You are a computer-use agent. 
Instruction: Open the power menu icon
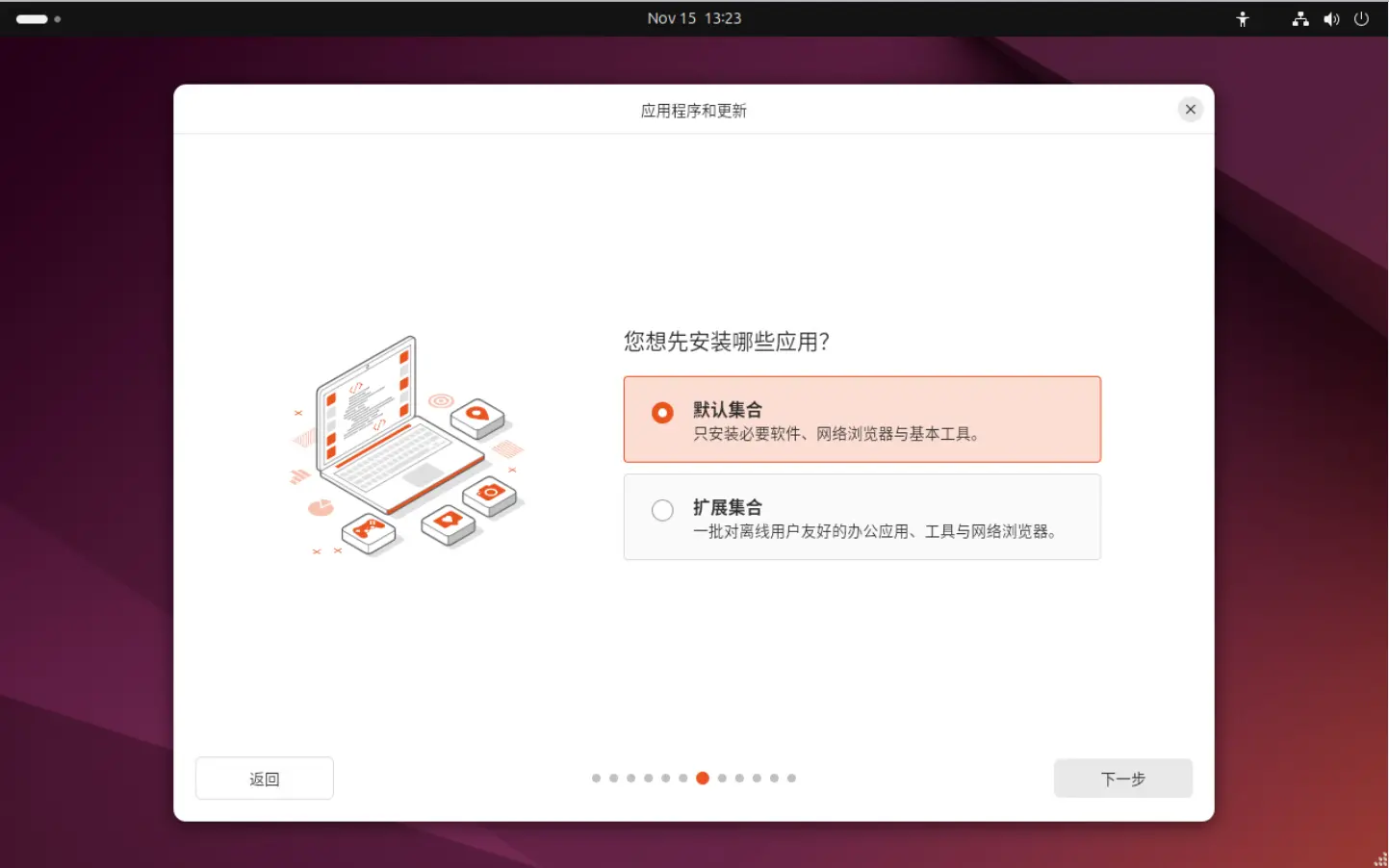(1361, 19)
